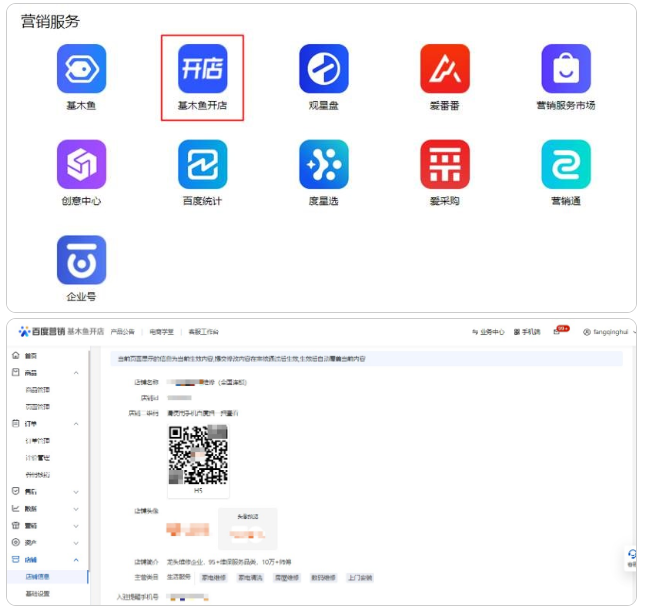Click the blurred store ID value

tap(179, 398)
